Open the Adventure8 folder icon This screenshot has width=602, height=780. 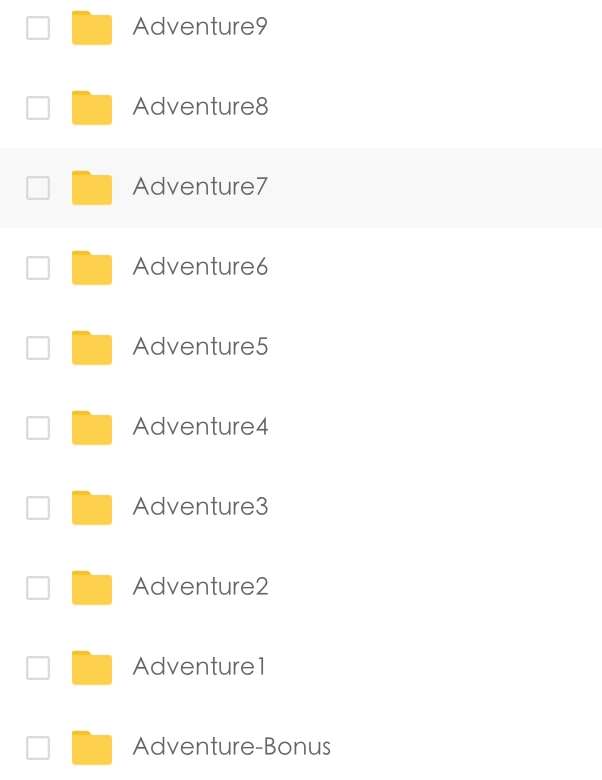point(92,108)
